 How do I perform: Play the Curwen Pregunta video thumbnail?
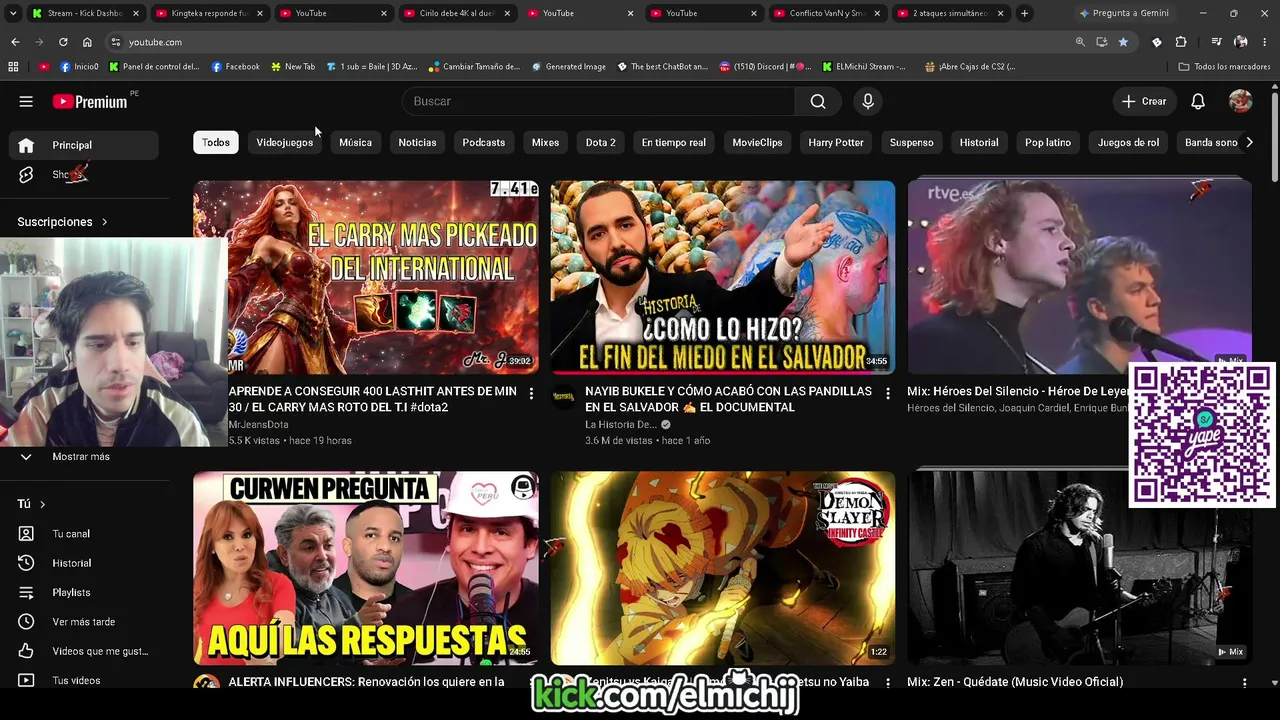366,568
